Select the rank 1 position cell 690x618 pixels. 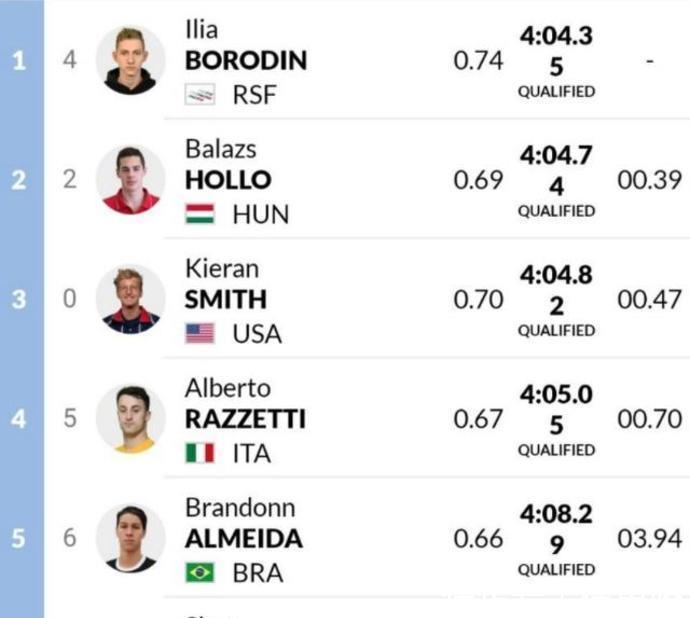tap(19, 60)
